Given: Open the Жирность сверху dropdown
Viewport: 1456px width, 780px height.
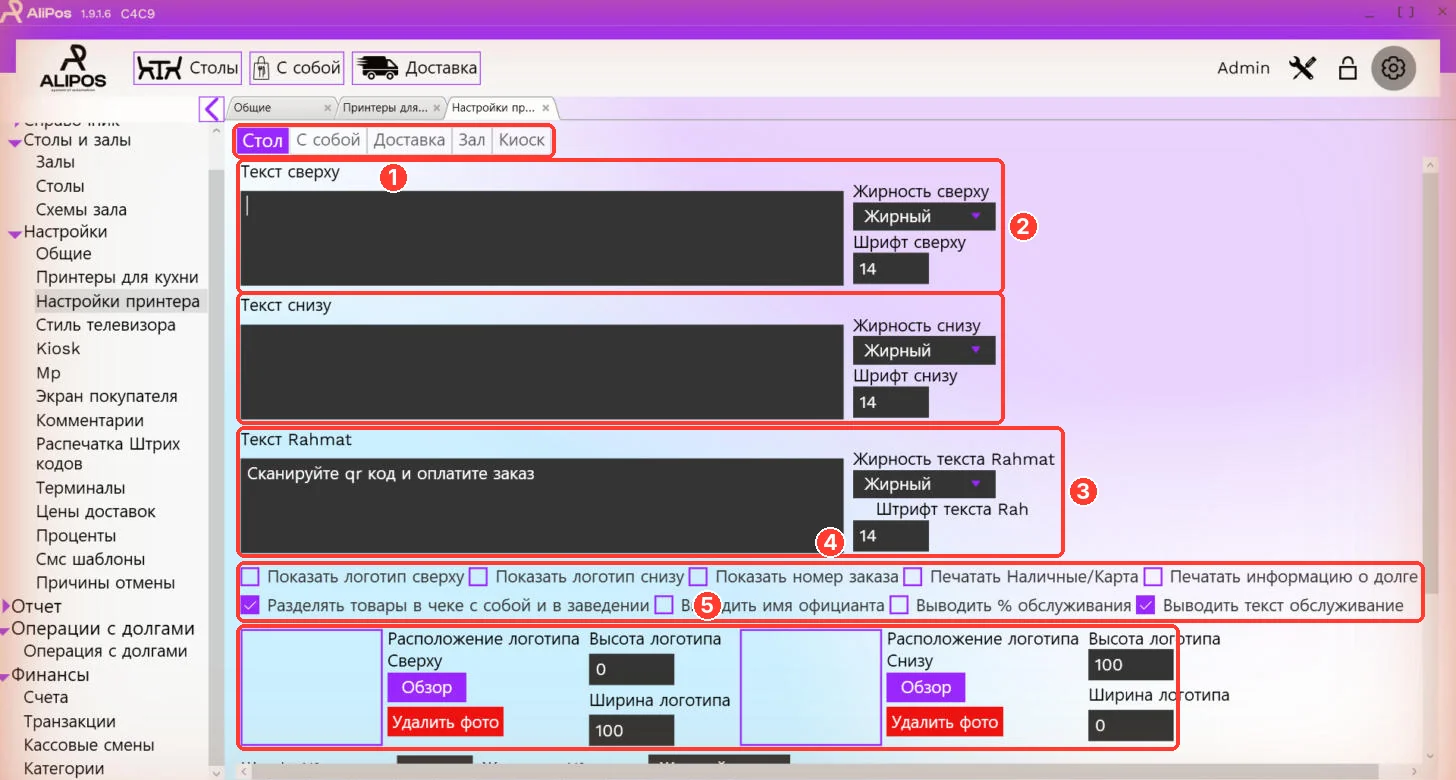Looking at the screenshot, I should (x=924, y=216).
